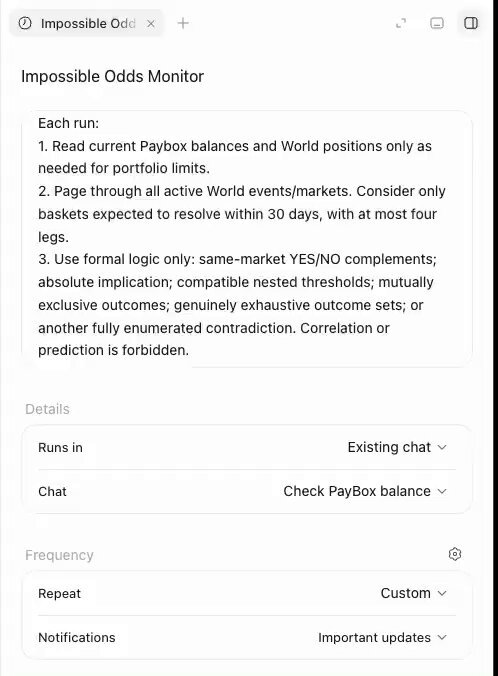Toggle the right sidebar panel icon
This screenshot has height=676, width=498.
470,23
